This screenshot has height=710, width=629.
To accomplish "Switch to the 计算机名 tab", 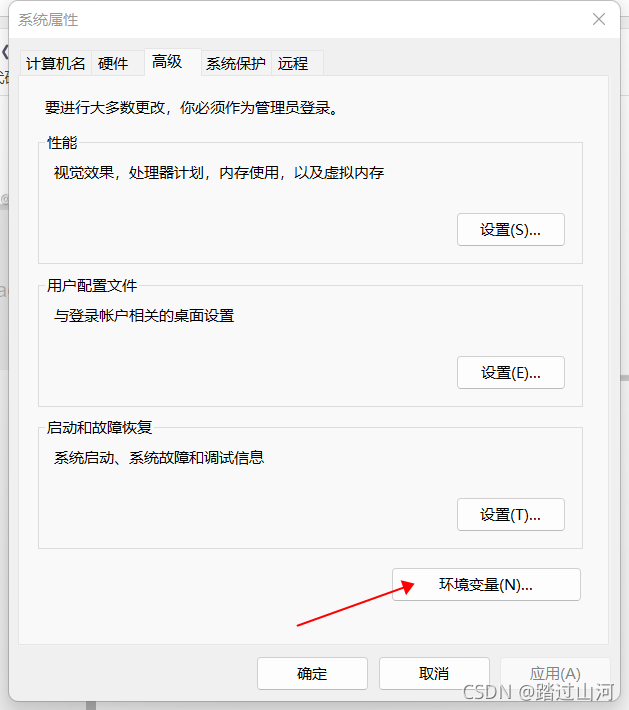I will pos(56,63).
